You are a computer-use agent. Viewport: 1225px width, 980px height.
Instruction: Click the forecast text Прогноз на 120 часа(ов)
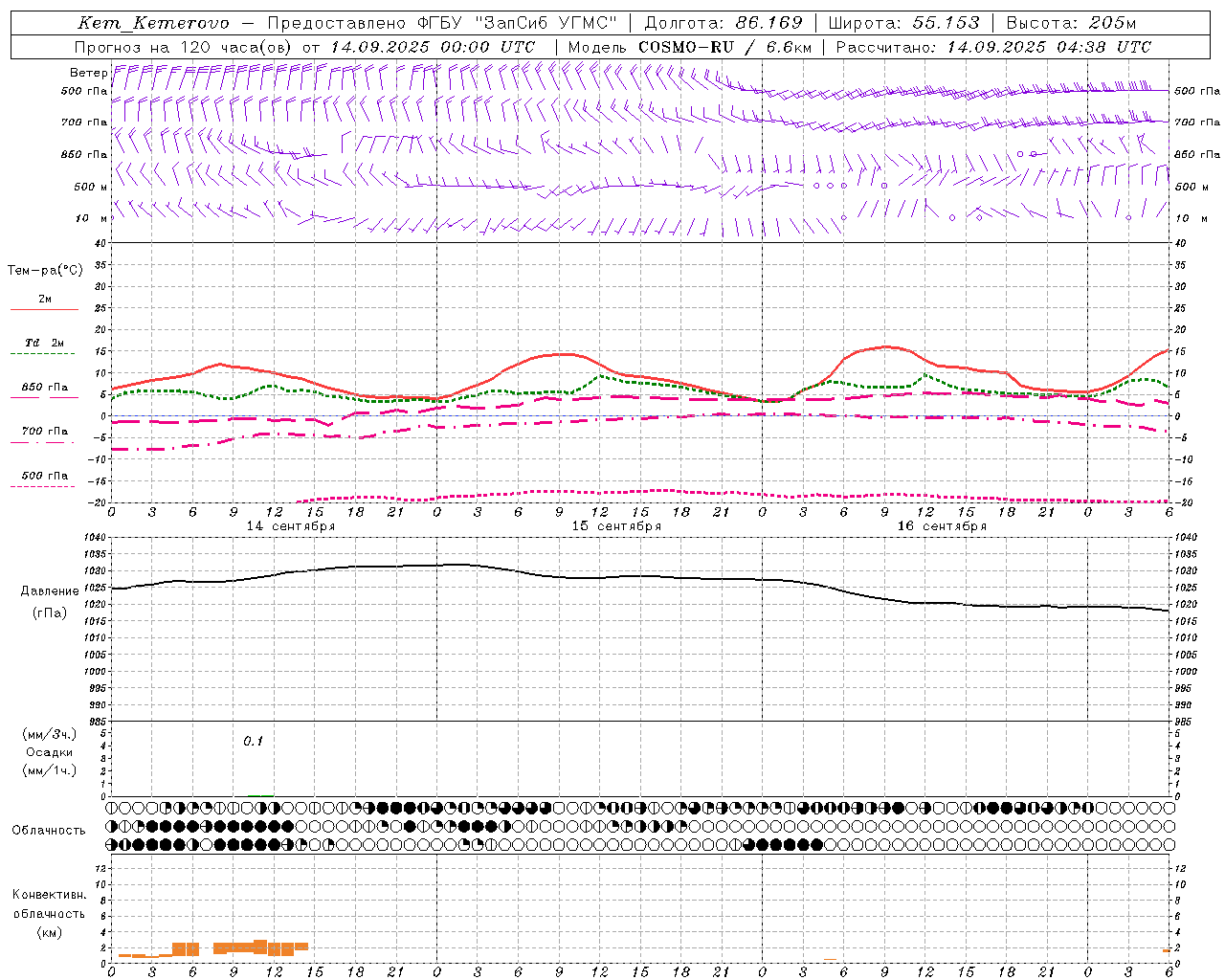pyautogui.click(x=183, y=47)
